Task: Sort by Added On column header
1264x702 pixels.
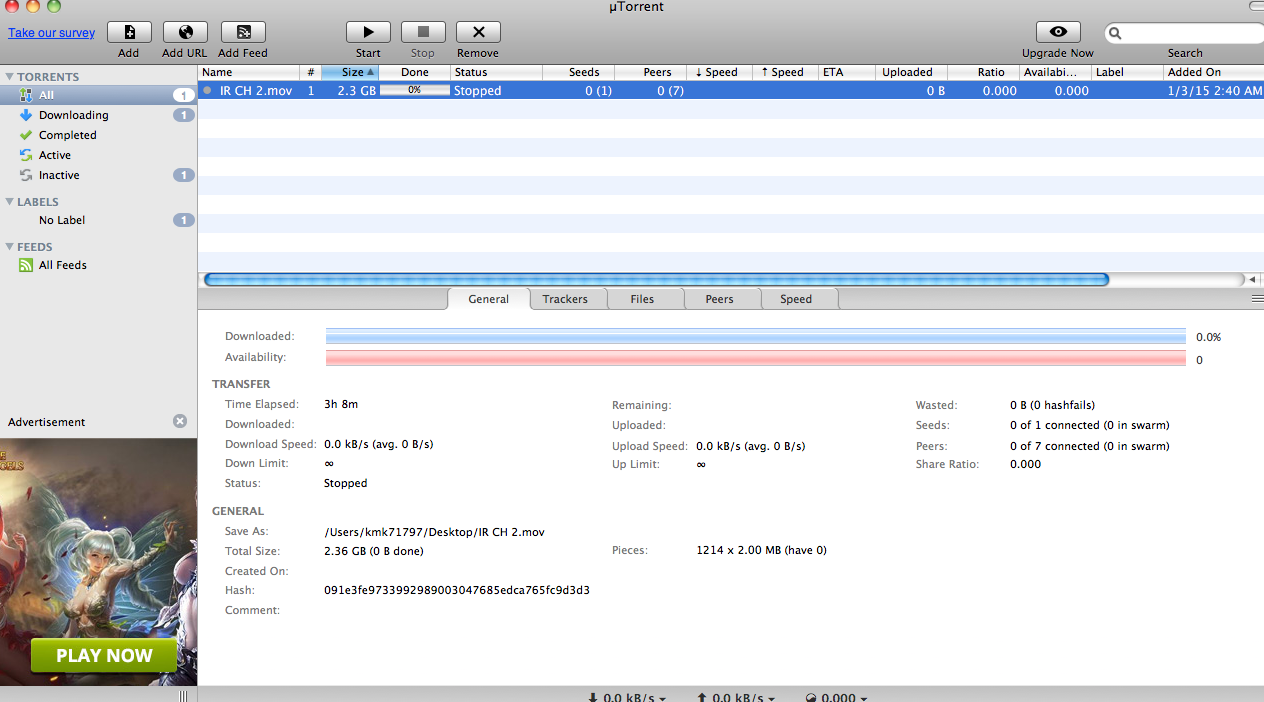Action: 1214,72
